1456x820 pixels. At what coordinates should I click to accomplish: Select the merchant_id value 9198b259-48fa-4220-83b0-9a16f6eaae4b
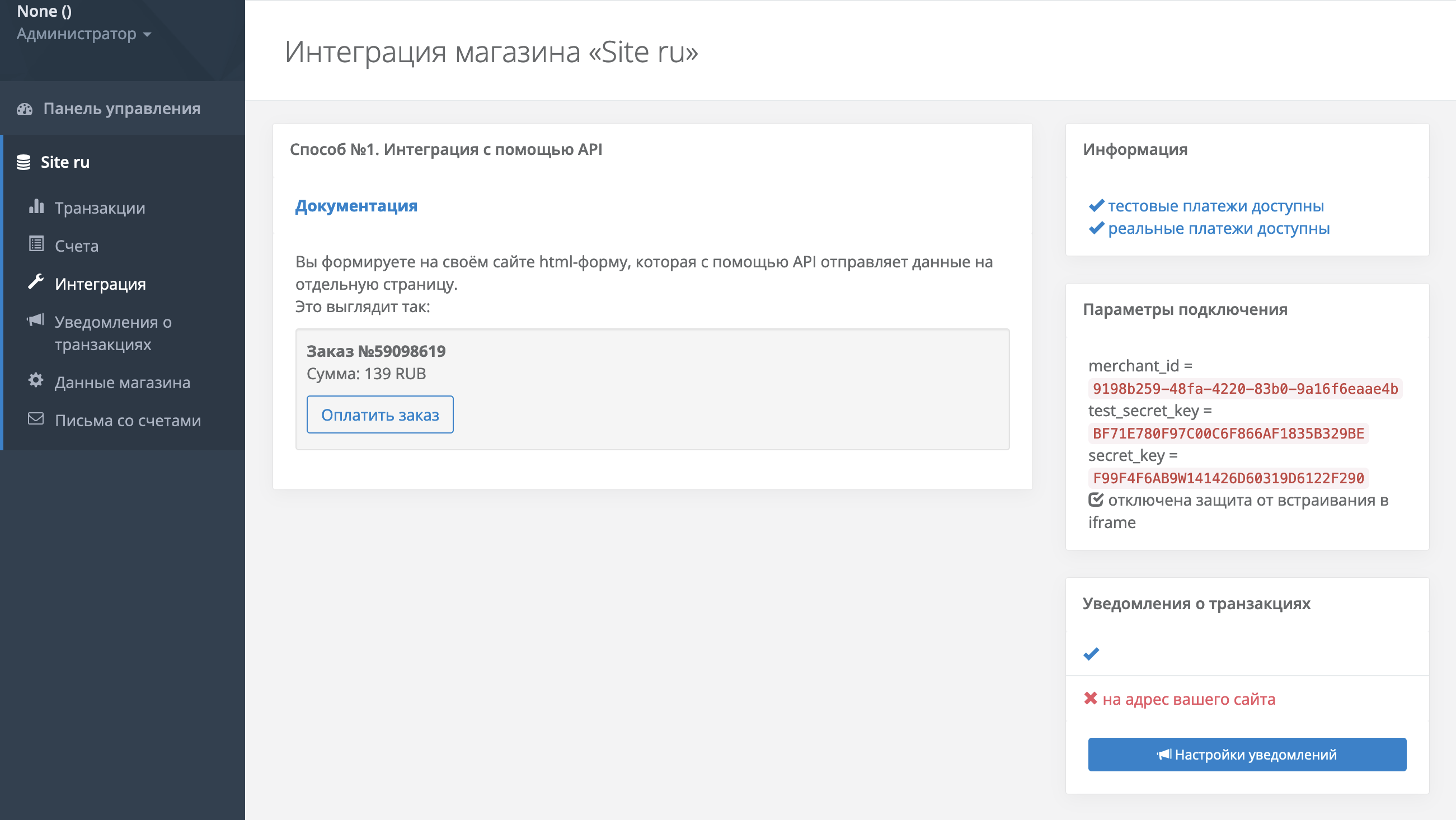1244,388
